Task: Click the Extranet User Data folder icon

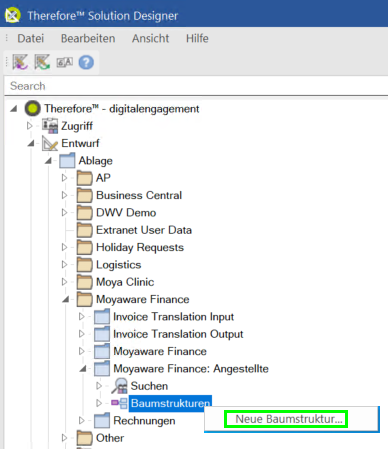Action: coord(85,230)
